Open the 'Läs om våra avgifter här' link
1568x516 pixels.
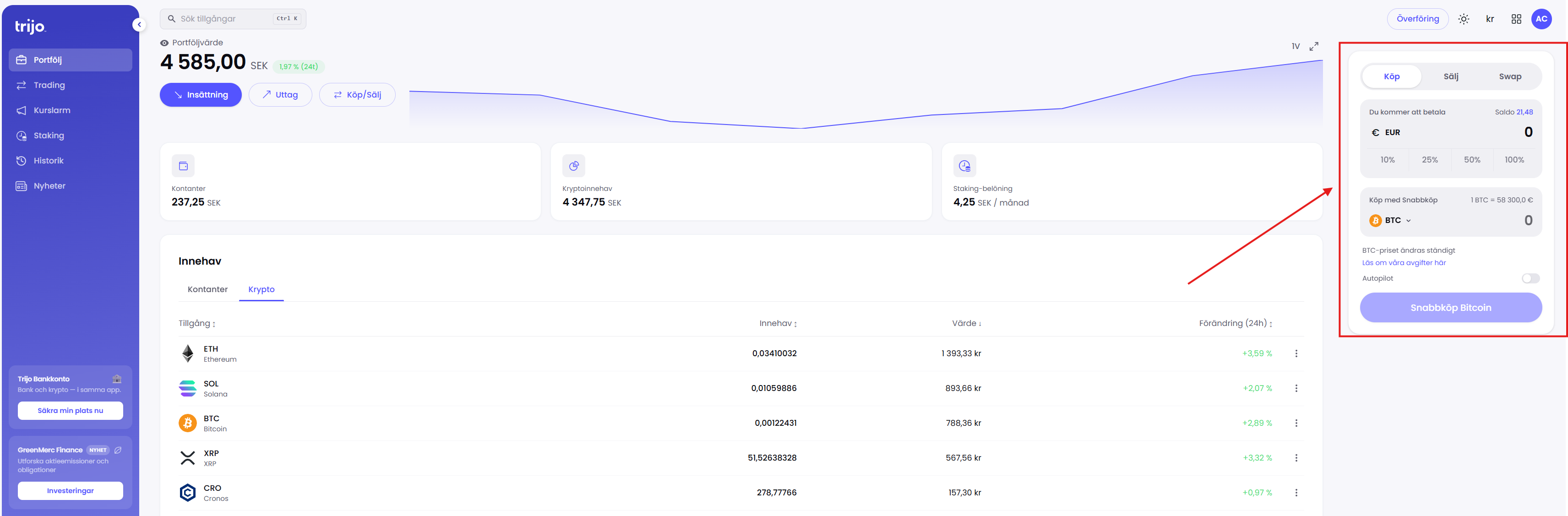1404,263
